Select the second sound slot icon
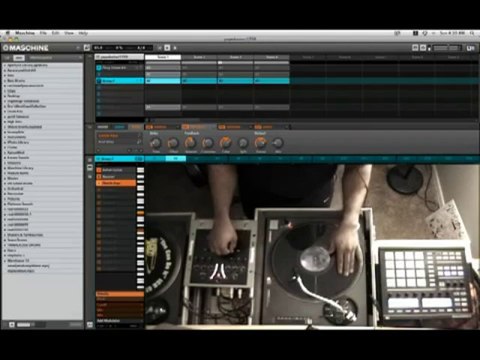The height and width of the screenshot is (360, 480). [99, 176]
